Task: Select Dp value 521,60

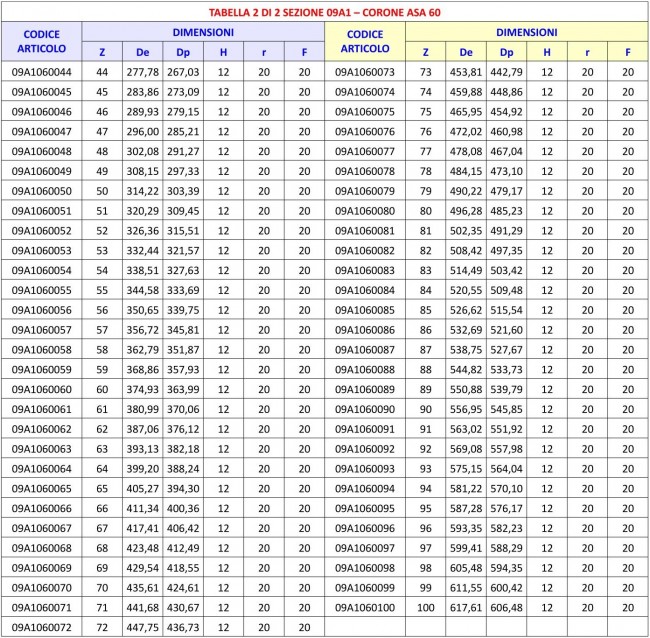Action: point(507,330)
